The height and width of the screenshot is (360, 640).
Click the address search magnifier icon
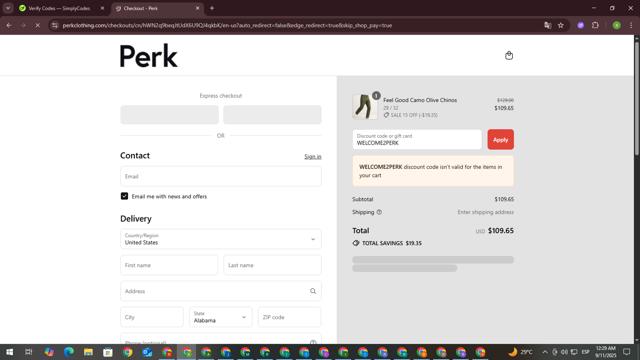coord(313,291)
